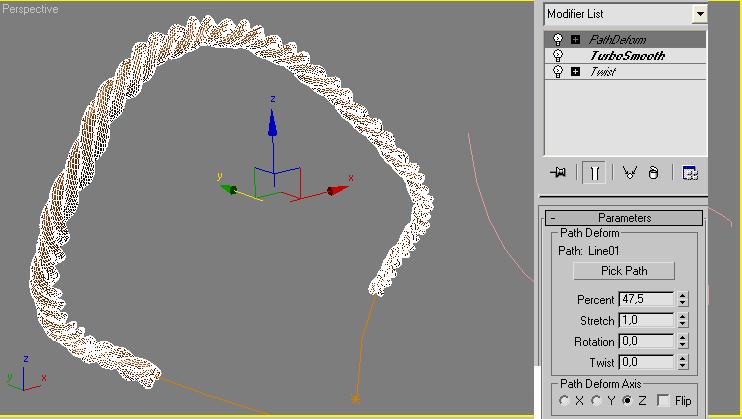Expand the Twist modifier sub-objects
The image size is (742, 419).
(x=575, y=72)
